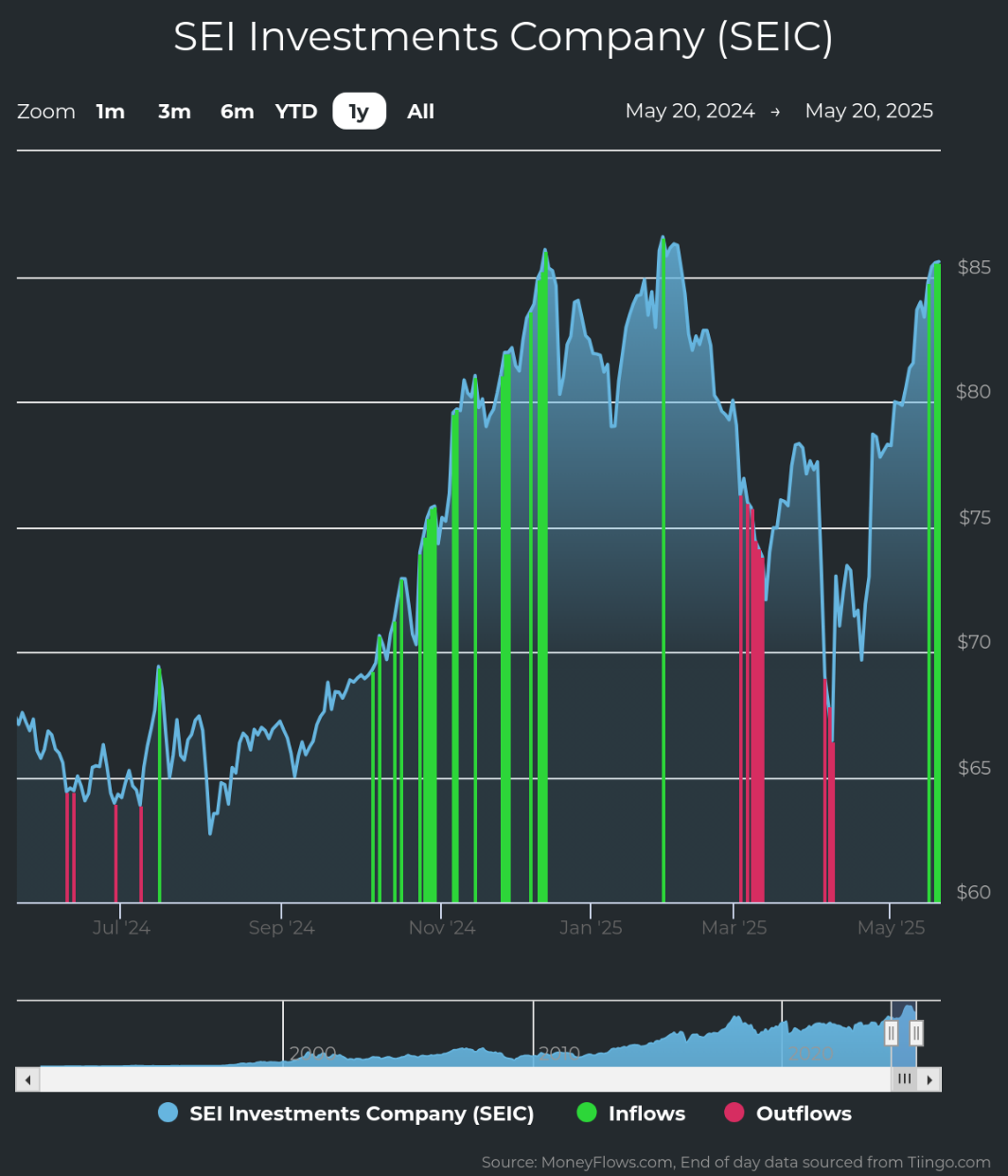Screen dimensions: 1008x1176
Task: Click the navigator scroll right arrow
Action: coord(929,1079)
